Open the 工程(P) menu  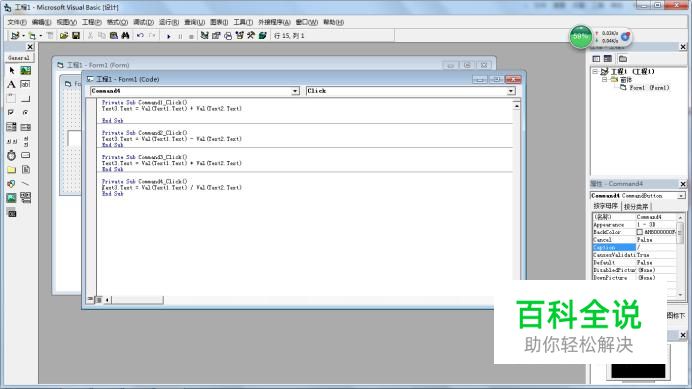(91, 22)
